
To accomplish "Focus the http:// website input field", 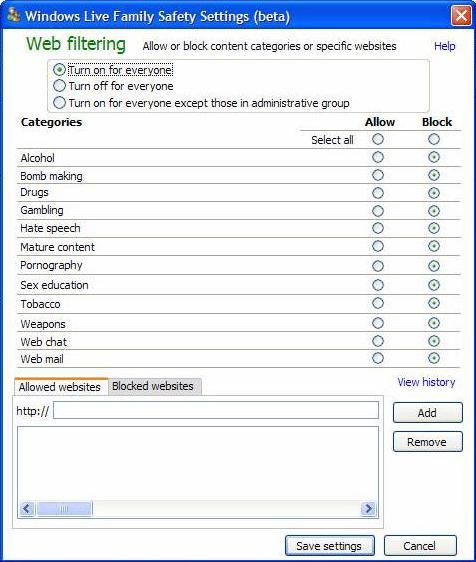I will pos(216,410).
